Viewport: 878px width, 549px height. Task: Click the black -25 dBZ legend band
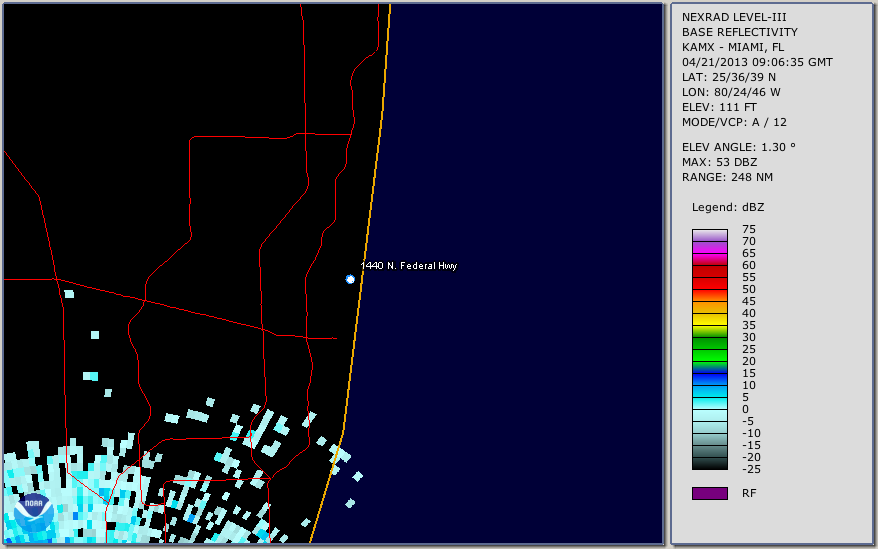(x=709, y=464)
